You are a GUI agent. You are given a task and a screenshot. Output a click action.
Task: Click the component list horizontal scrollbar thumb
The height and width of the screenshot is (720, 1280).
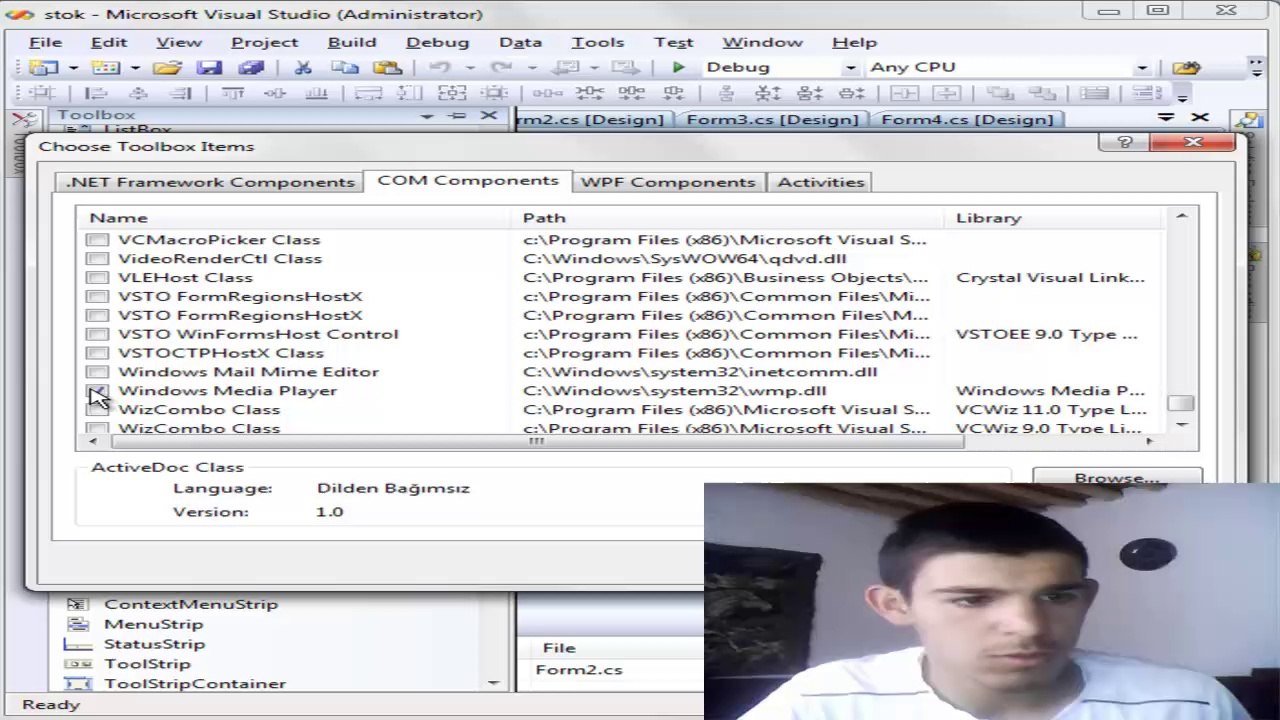point(537,441)
